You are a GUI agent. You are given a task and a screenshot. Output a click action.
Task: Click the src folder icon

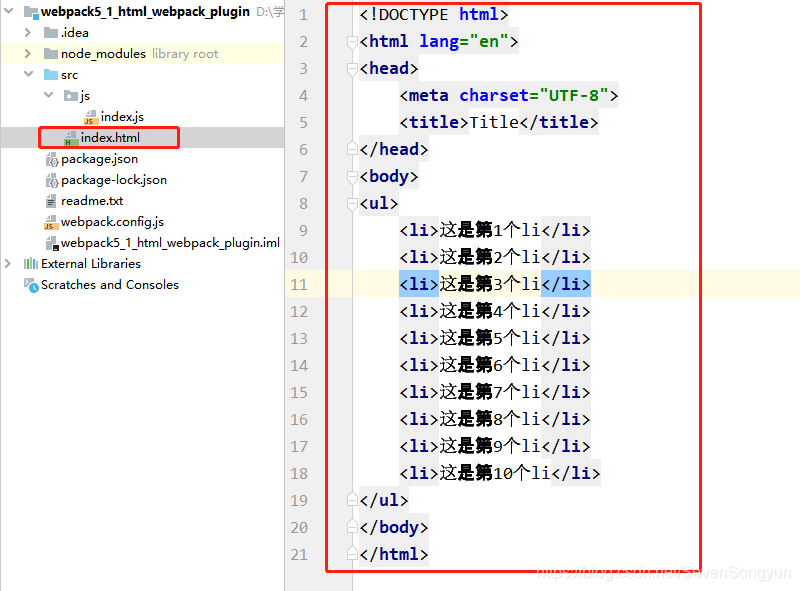tap(51, 75)
